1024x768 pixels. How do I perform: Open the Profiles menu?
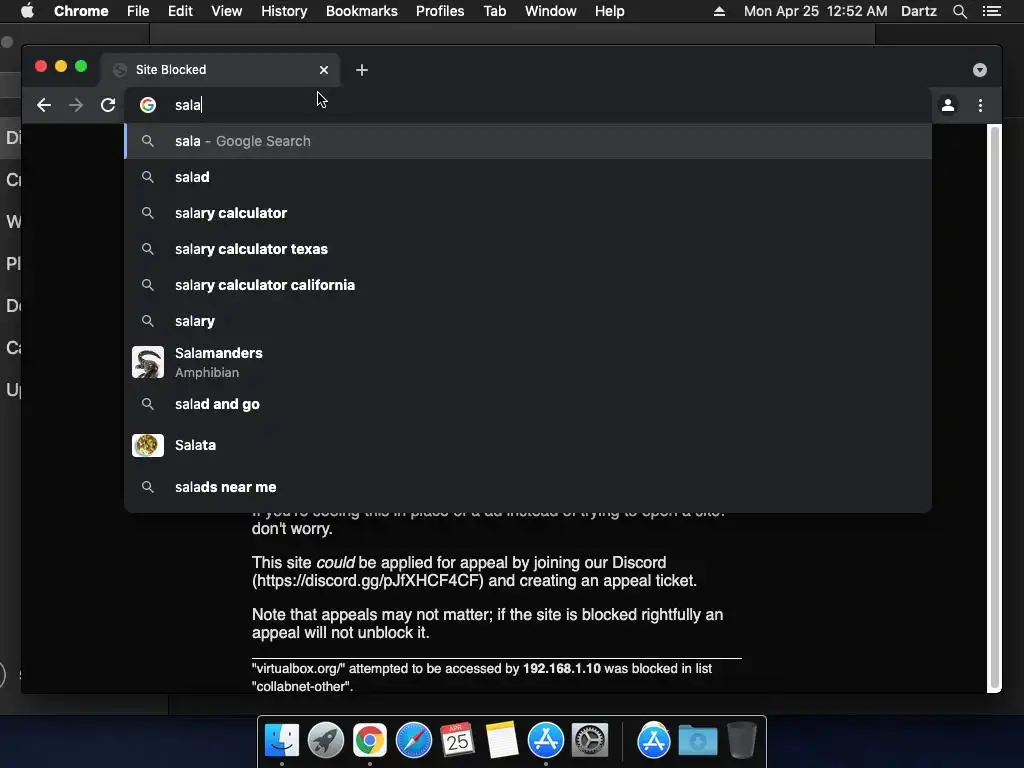(x=440, y=11)
